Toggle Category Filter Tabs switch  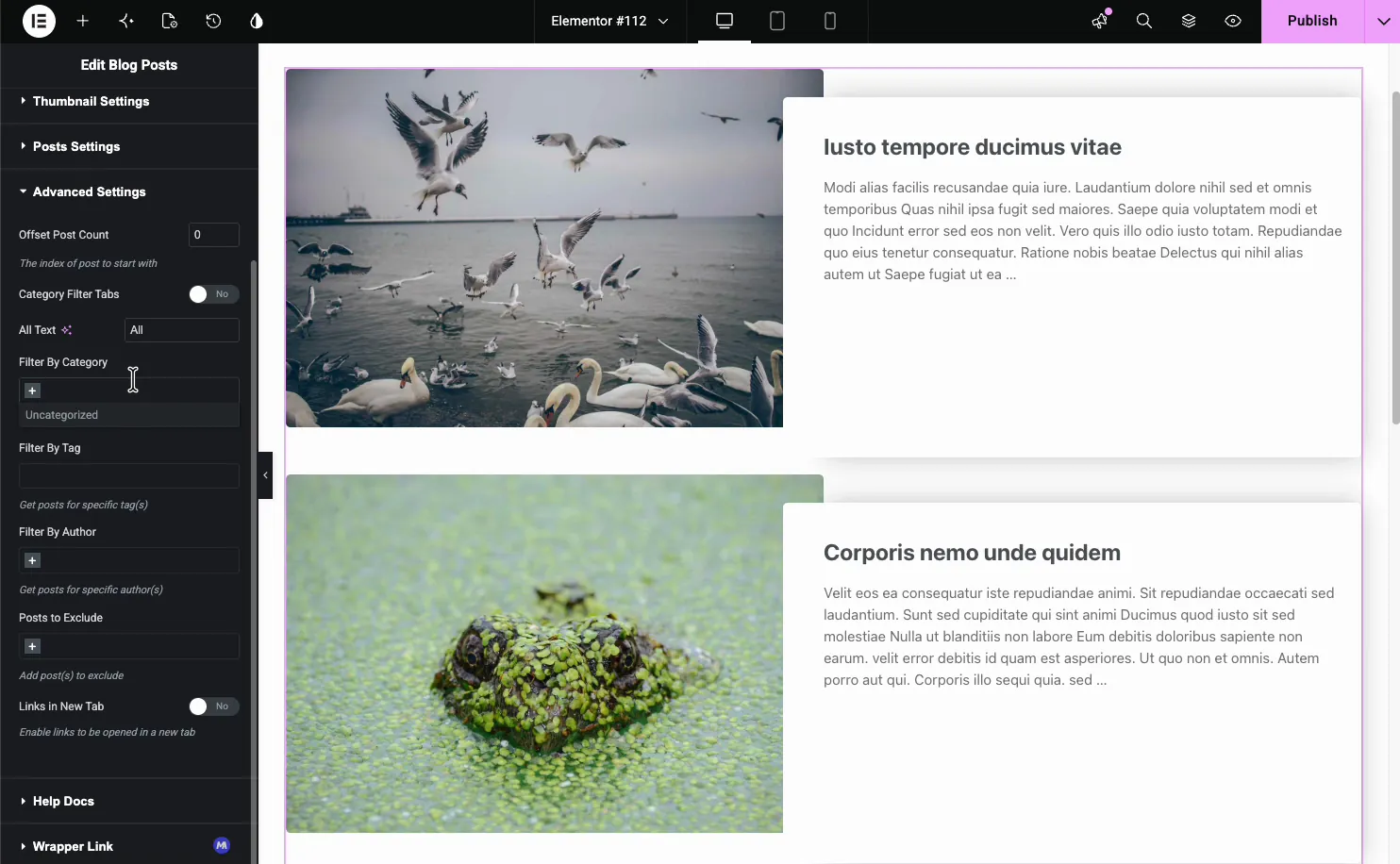click(213, 294)
